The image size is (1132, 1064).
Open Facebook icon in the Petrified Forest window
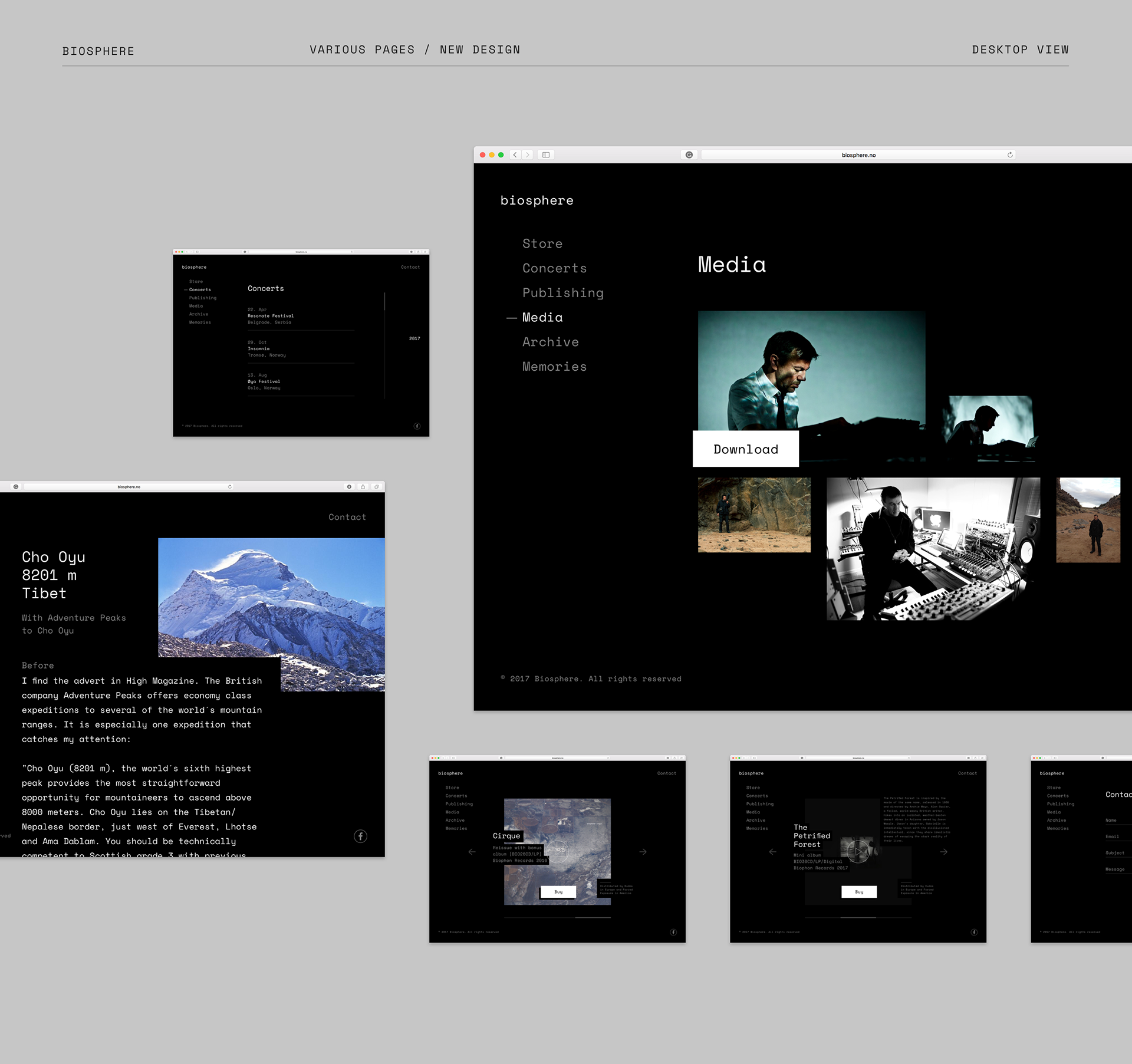tap(974, 932)
